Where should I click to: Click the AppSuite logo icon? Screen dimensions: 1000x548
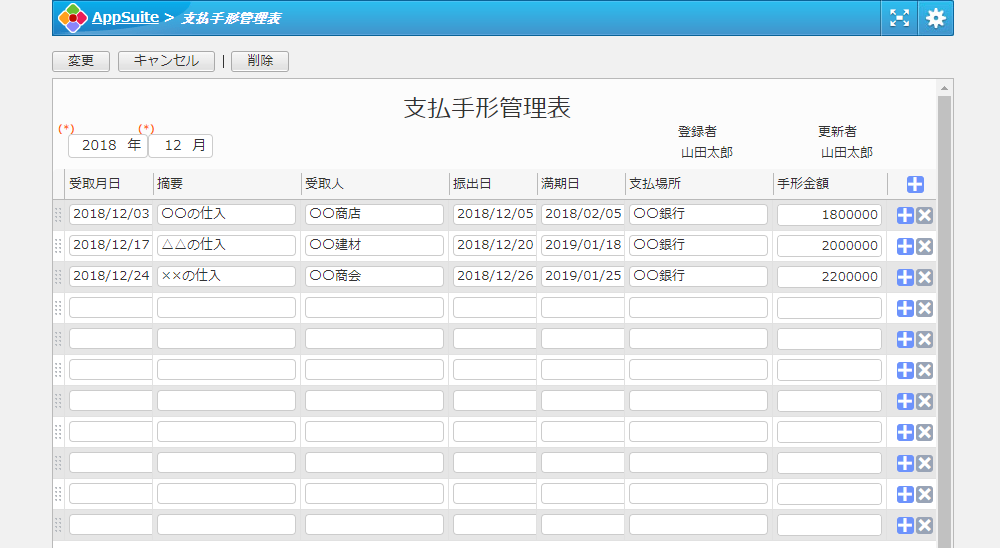73,18
